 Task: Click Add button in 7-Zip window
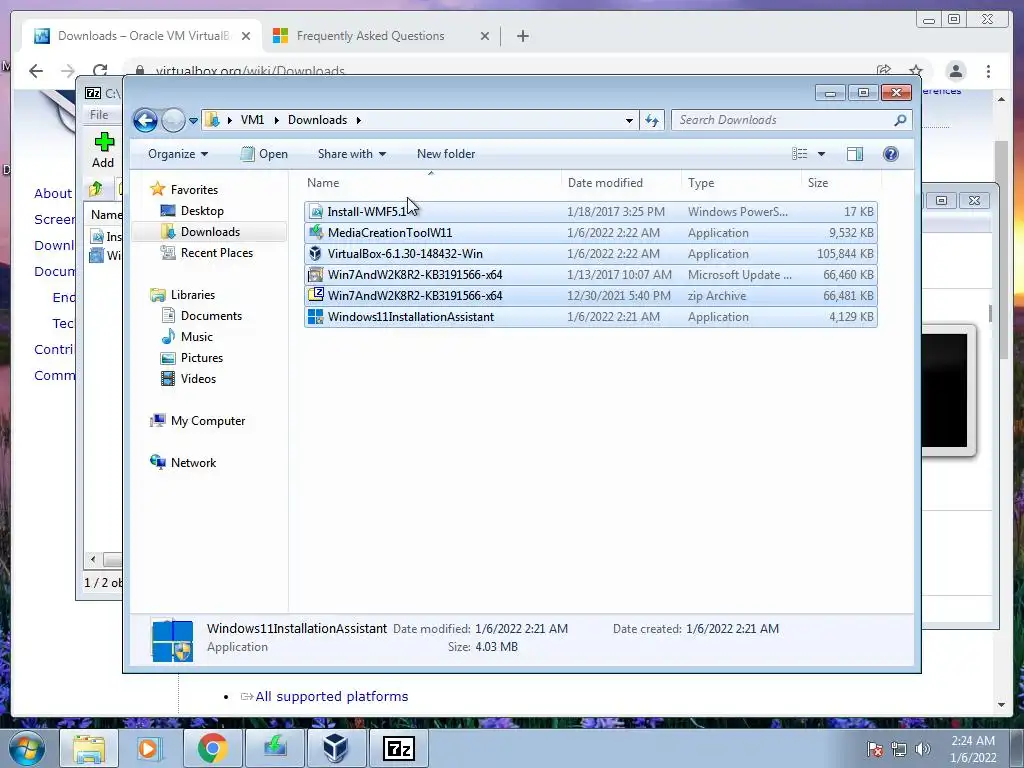[x=103, y=150]
